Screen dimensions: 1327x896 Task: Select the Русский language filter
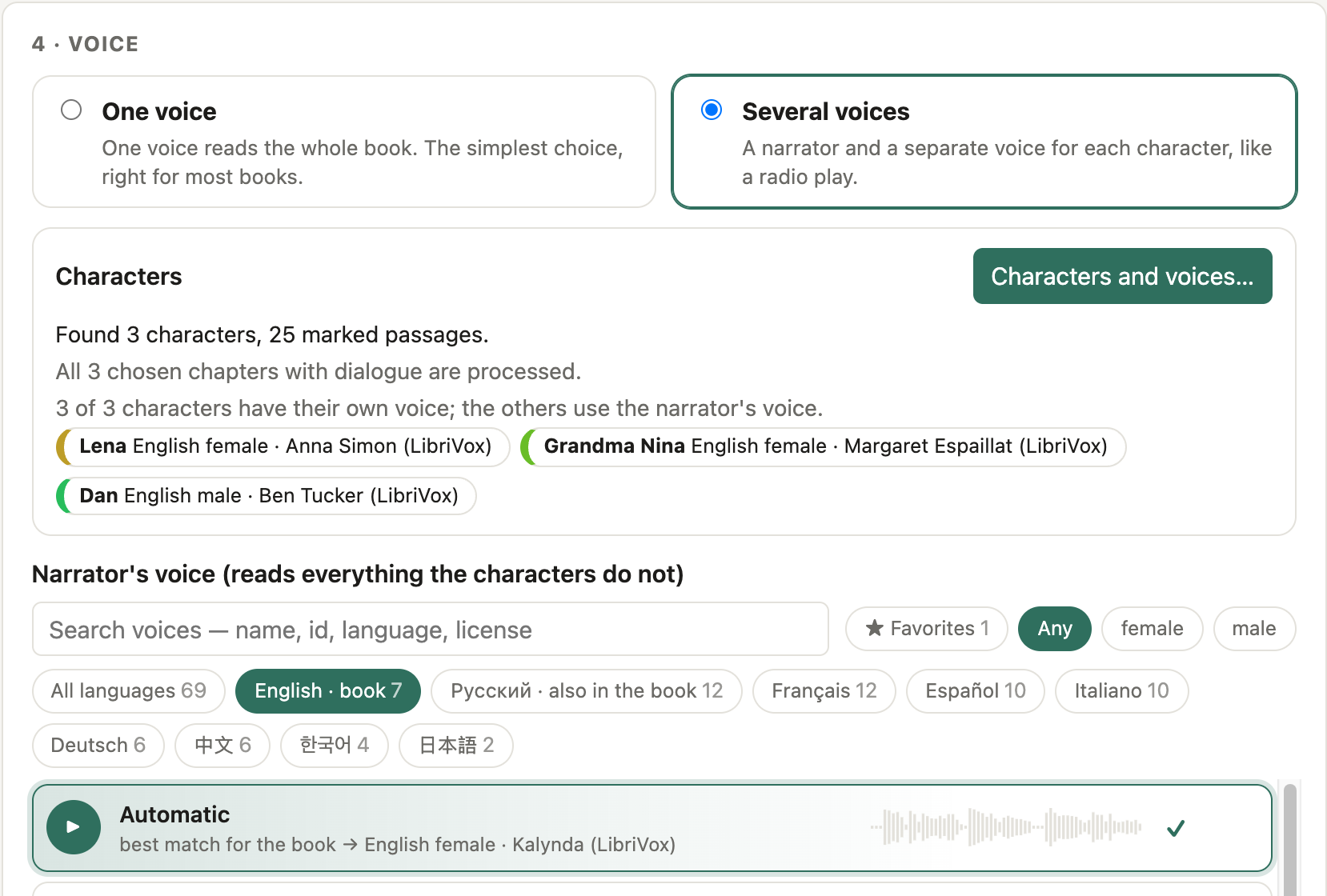click(587, 691)
